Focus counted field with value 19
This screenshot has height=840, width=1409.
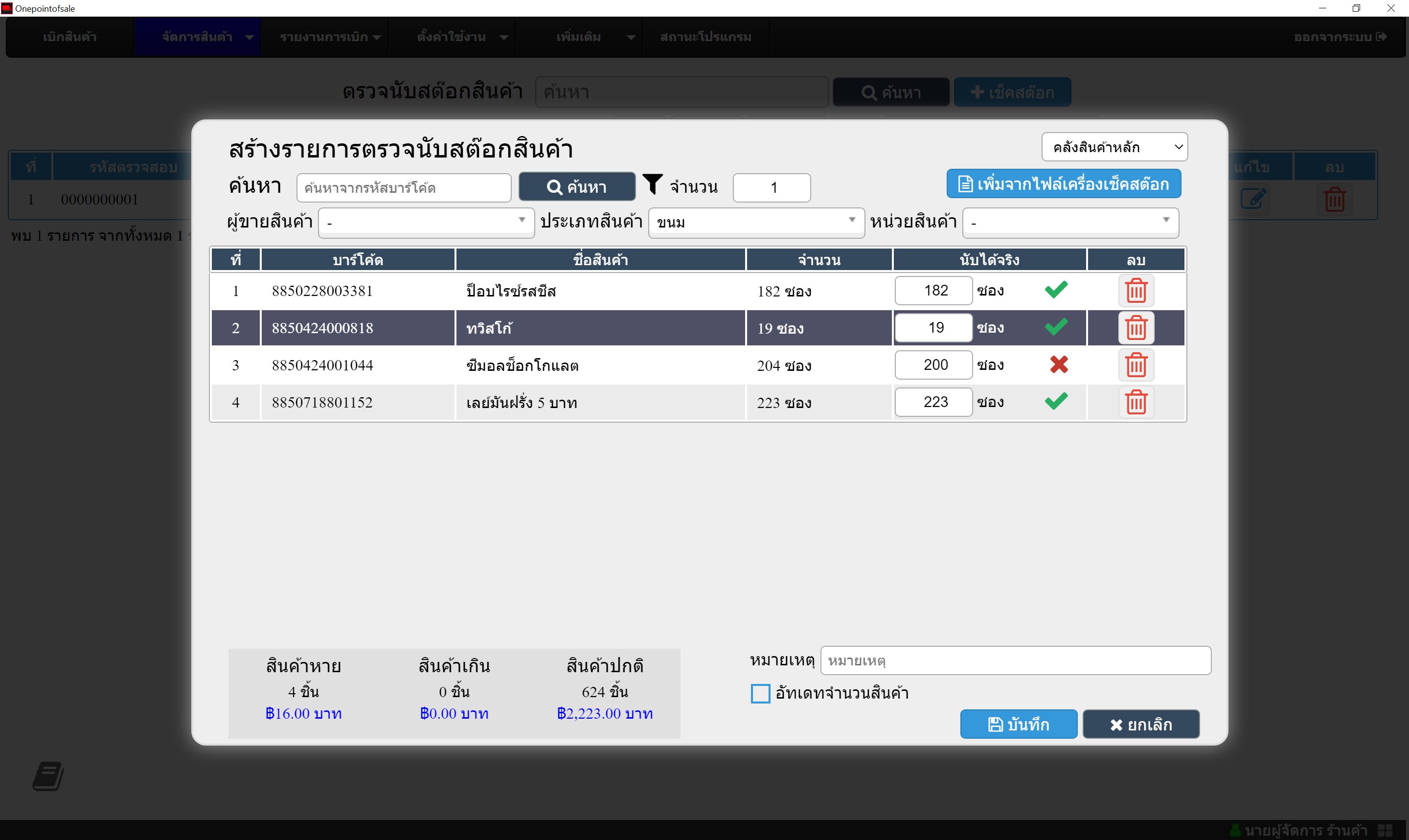(x=933, y=328)
